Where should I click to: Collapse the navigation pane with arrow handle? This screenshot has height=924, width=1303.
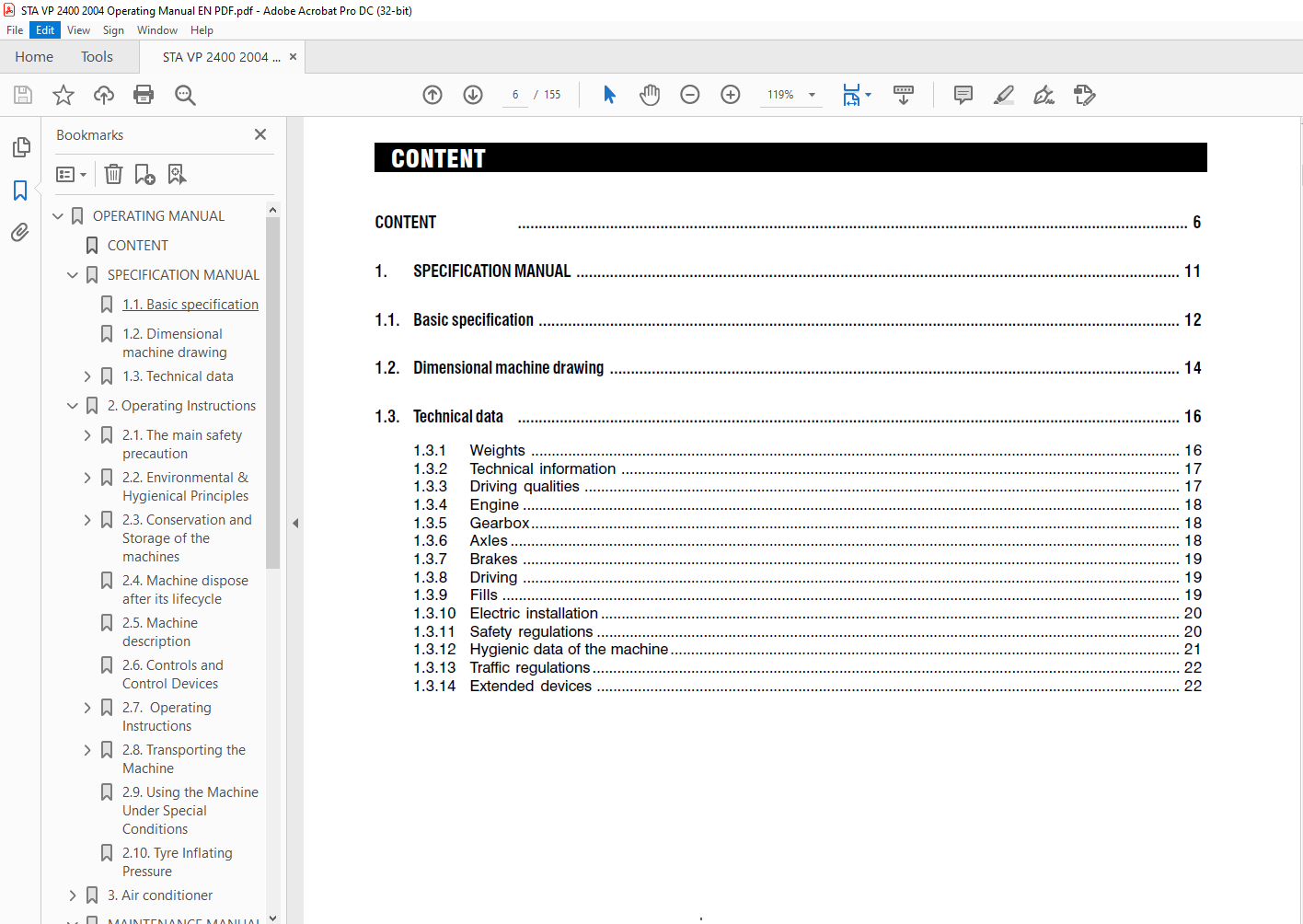tap(295, 523)
